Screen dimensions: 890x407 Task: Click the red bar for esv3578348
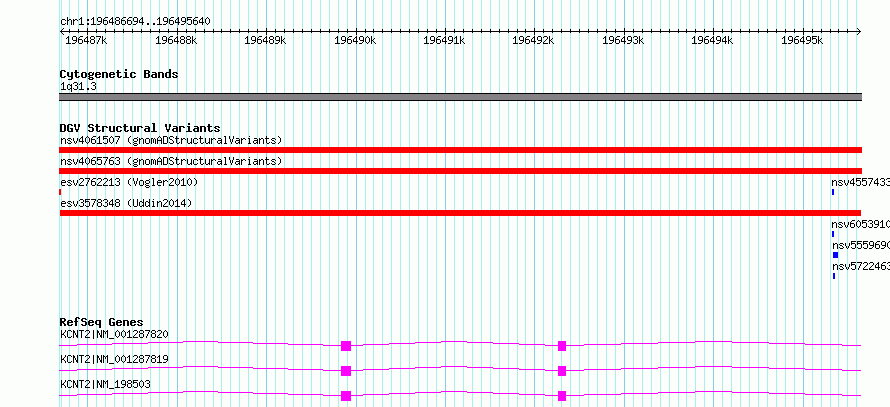460,213
